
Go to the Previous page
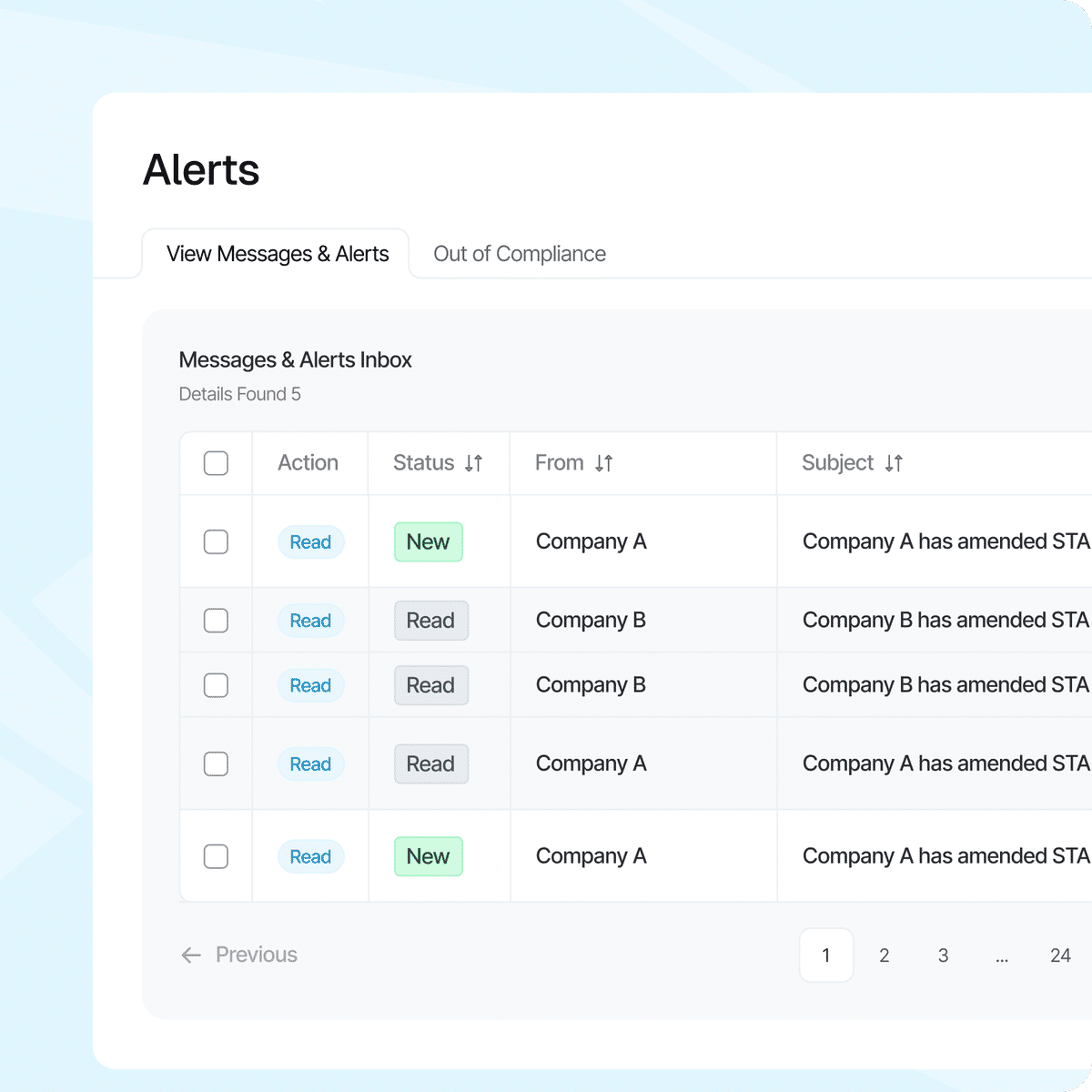pos(240,955)
